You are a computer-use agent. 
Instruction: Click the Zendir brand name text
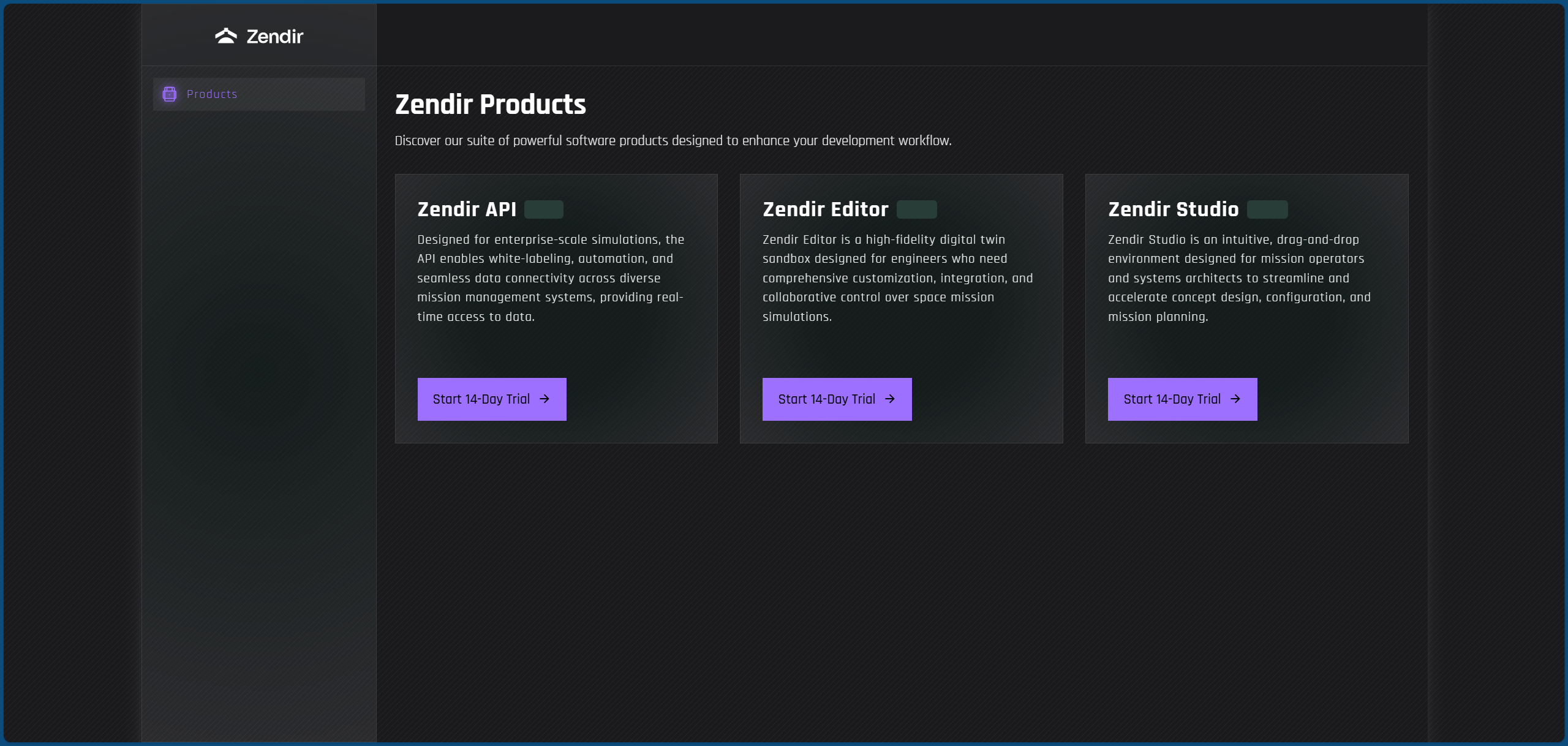coord(274,37)
